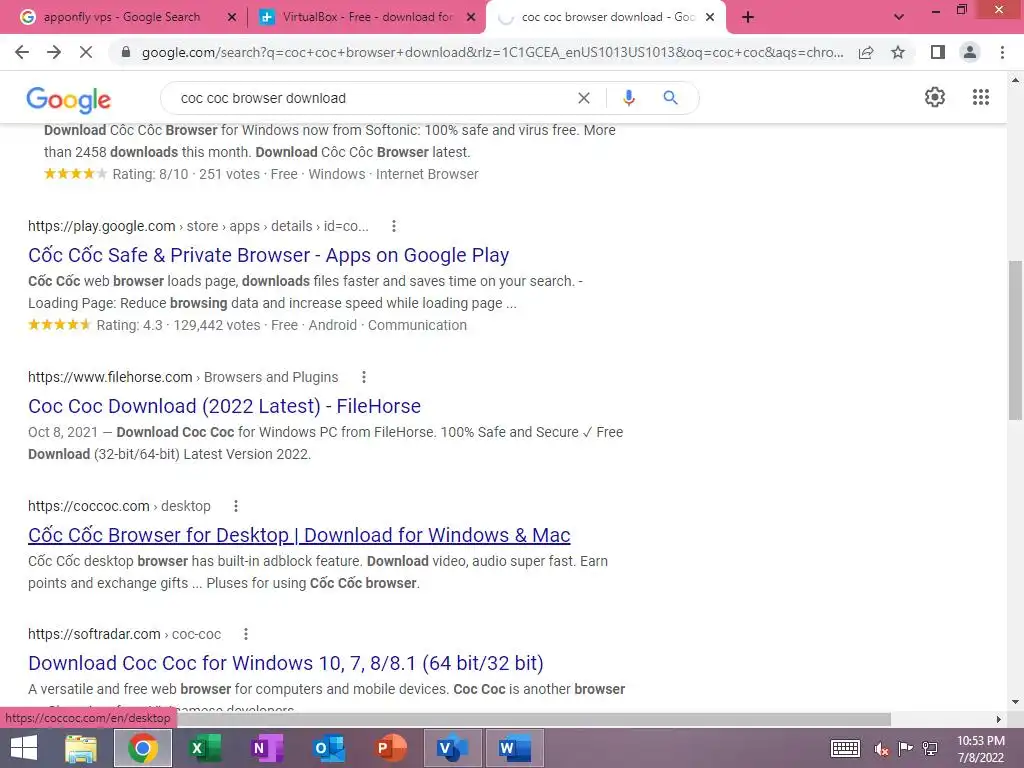Click the 'Rating: 8/10 · 251 votes' text

click(x=186, y=174)
